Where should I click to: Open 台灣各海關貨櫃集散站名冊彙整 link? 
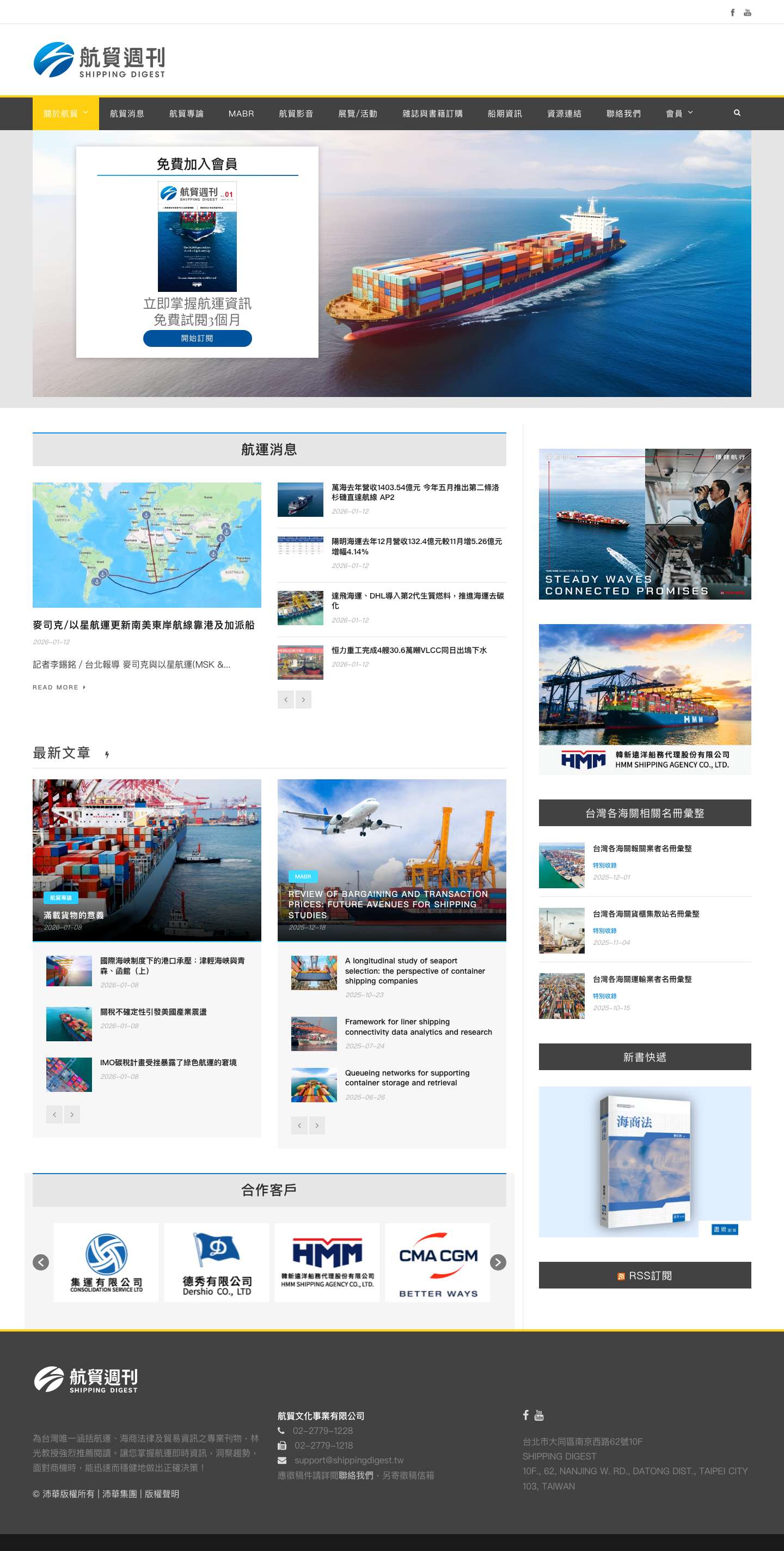click(646, 913)
